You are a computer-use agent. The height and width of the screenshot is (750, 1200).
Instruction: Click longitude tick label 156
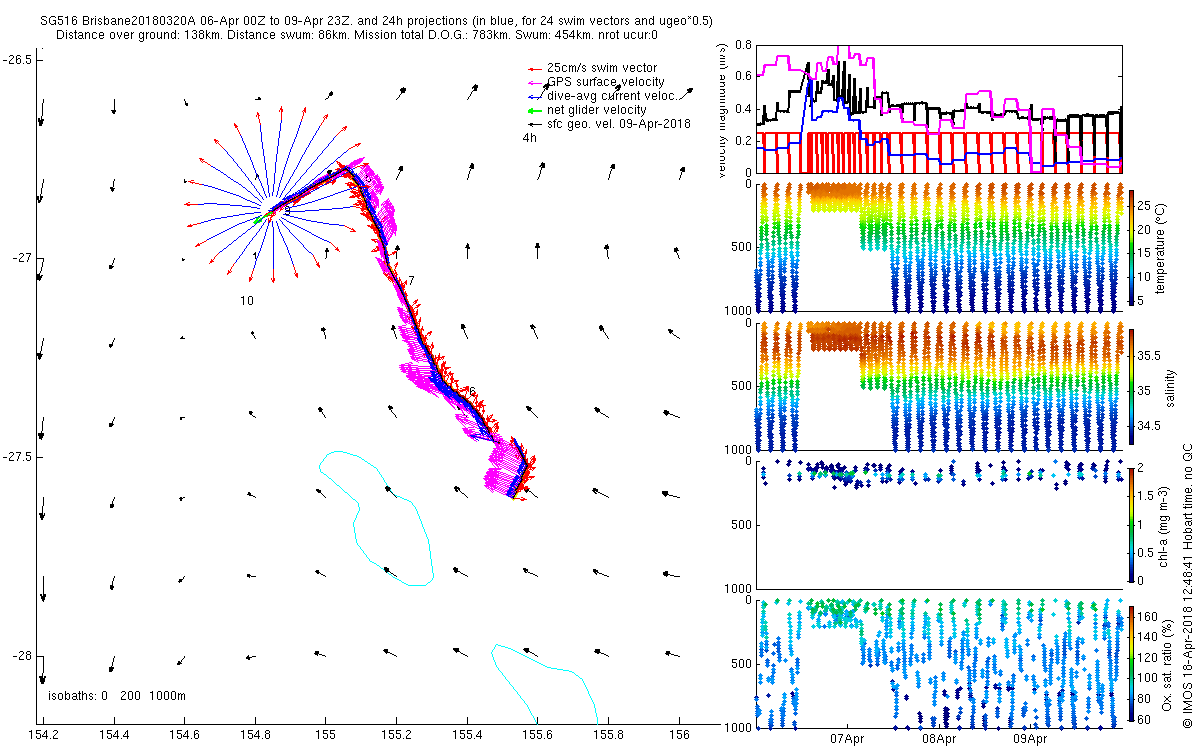click(680, 736)
